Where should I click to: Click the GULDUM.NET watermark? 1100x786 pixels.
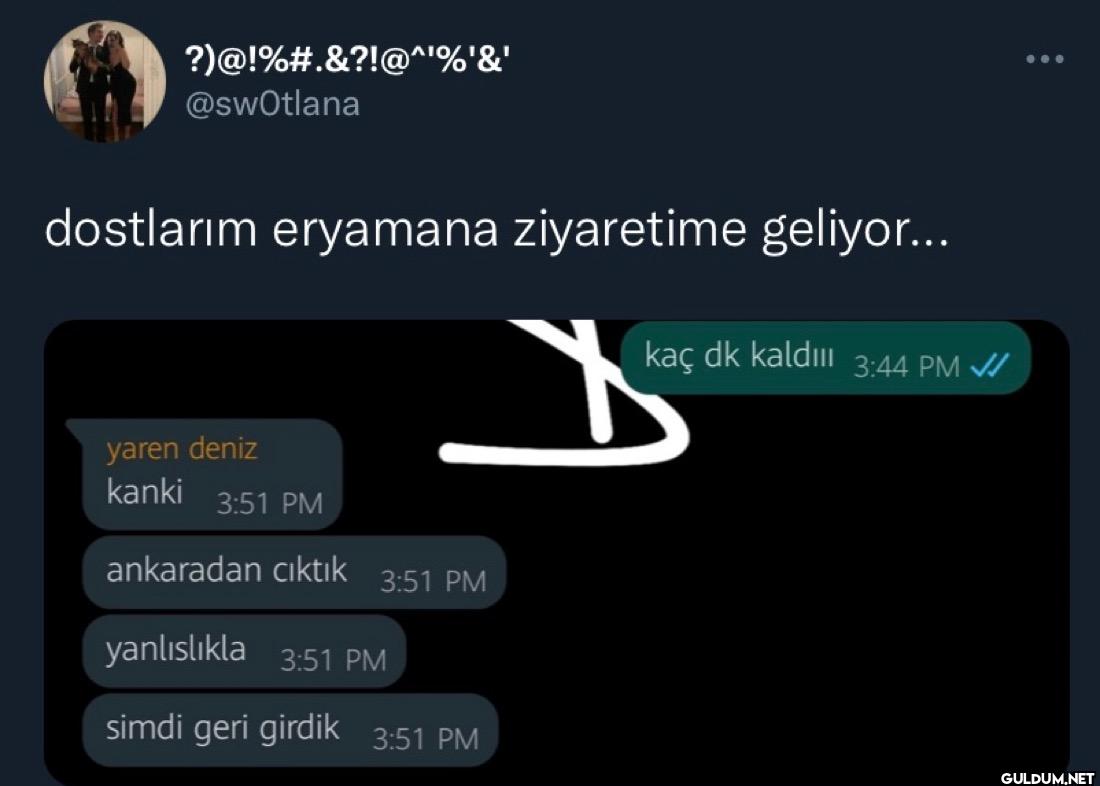click(1047, 777)
